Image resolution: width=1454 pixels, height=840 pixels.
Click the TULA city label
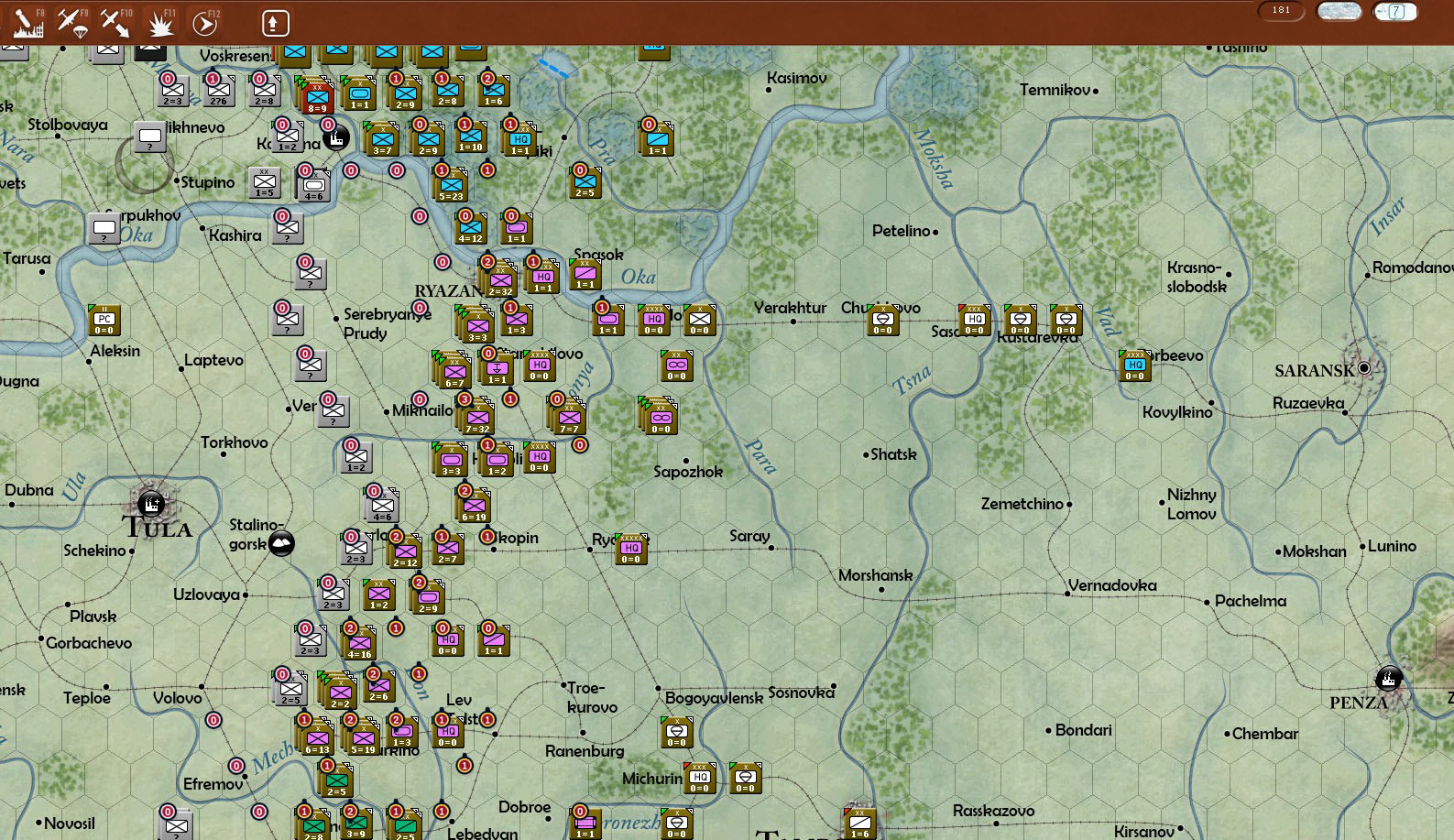(158, 528)
